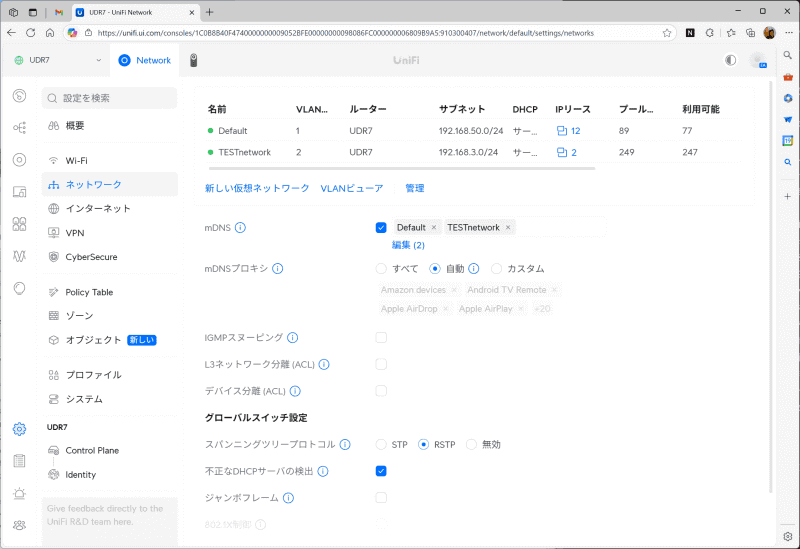Viewport: 800px width, 549px height.
Task: Remove TESTnetwork tag from mDNS networks
Action: [508, 228]
